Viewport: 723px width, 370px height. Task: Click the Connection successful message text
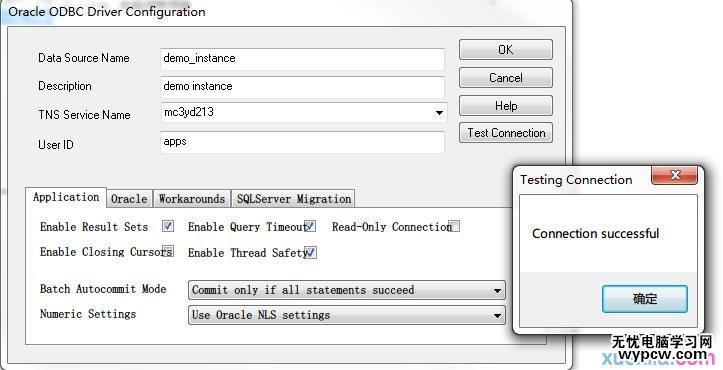(595, 233)
